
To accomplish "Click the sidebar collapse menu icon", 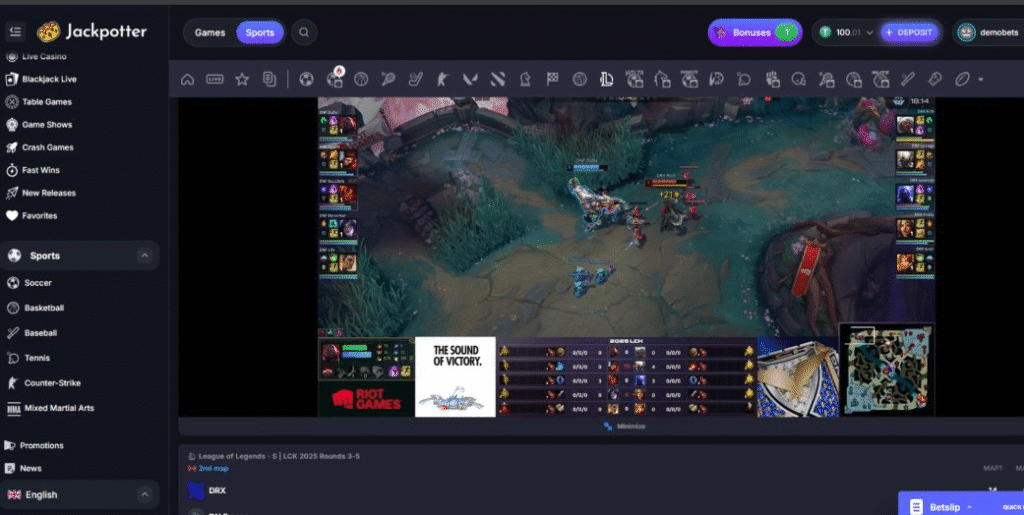I will 15,32.
